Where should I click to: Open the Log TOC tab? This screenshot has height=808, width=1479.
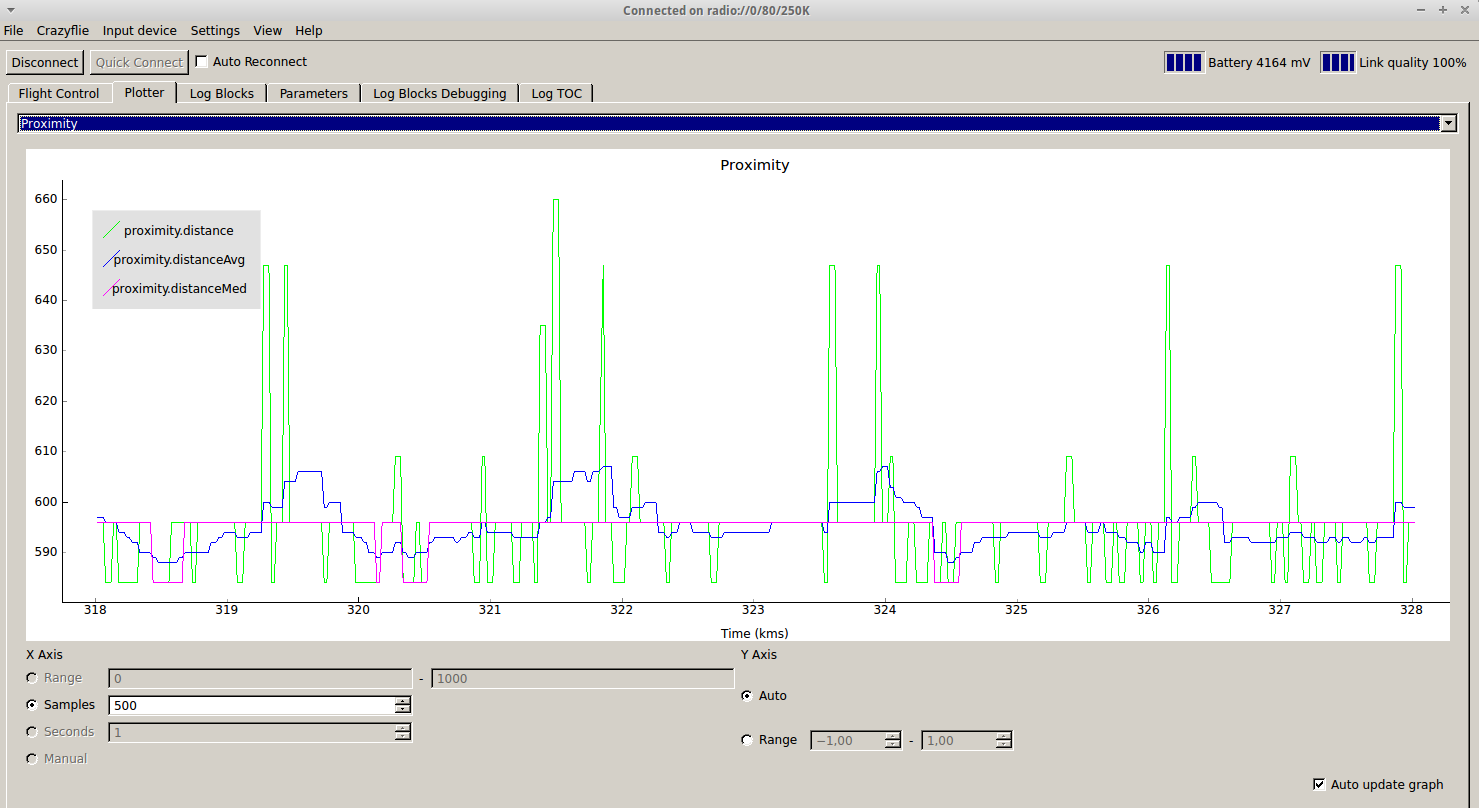click(x=556, y=93)
